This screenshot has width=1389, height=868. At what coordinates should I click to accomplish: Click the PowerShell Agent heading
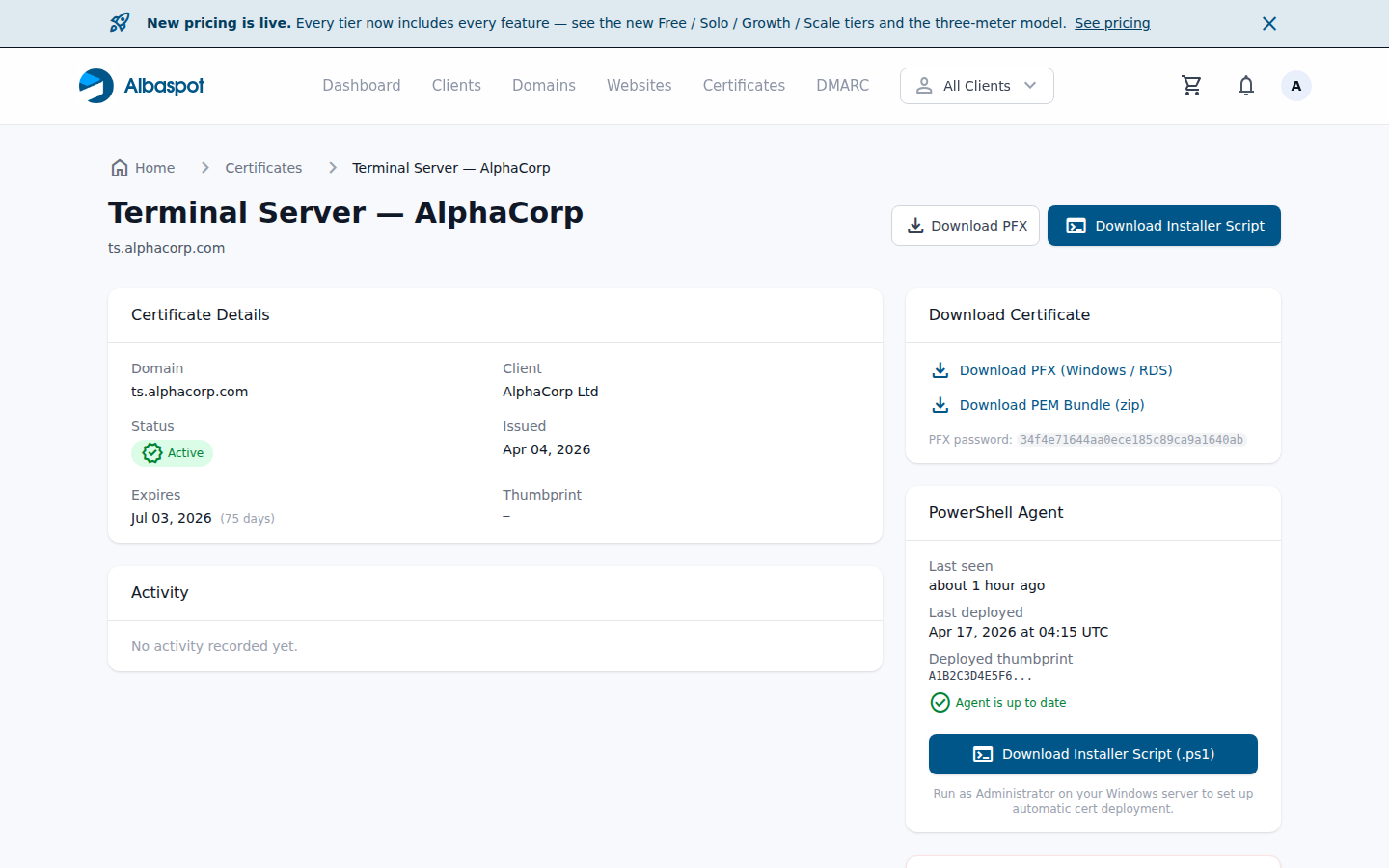tap(996, 513)
